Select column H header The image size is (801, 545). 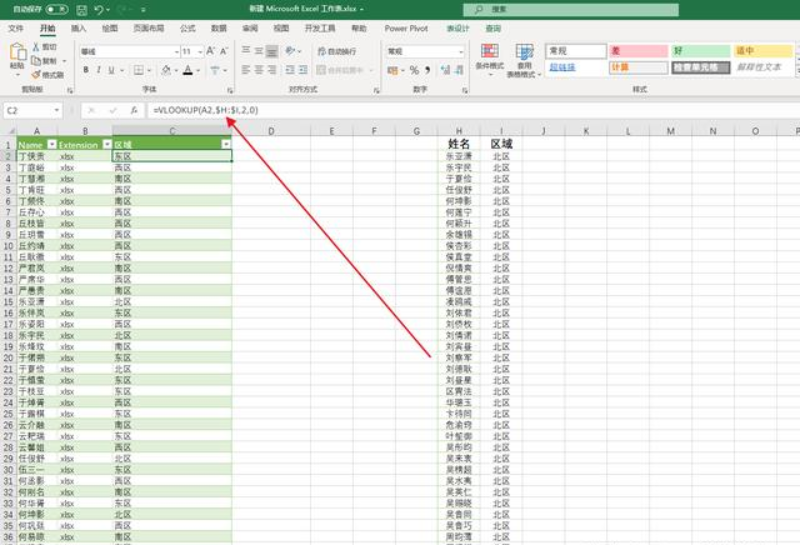coord(458,131)
